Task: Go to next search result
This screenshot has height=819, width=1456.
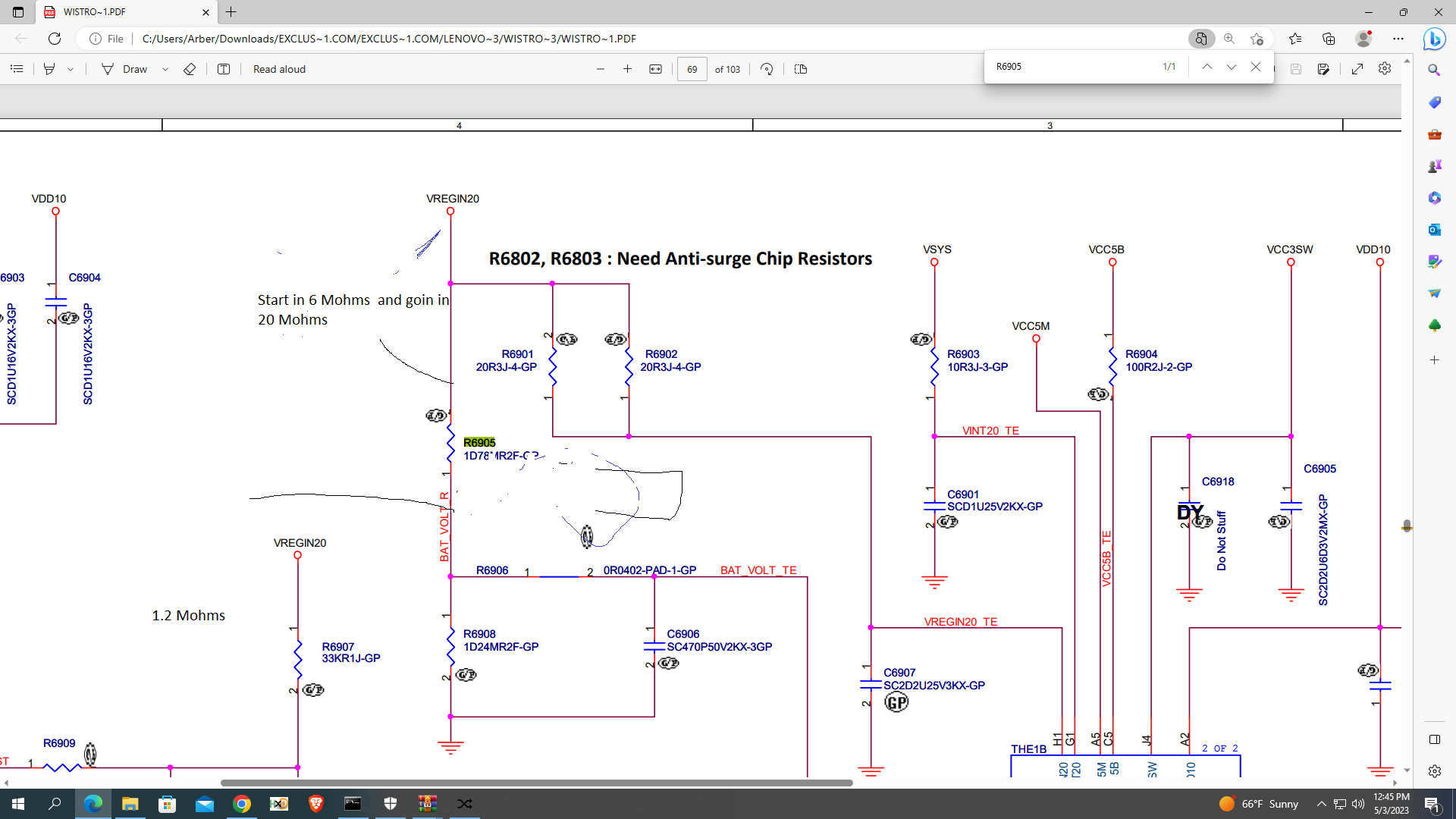Action: (1232, 67)
